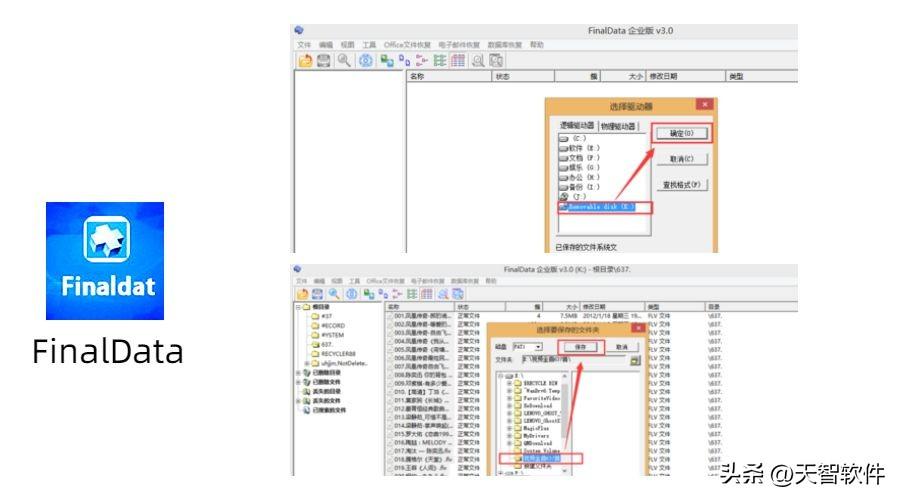This screenshot has height=500, width=900.
Task: Sort by 类型 column in top window
Action: (x=762, y=76)
